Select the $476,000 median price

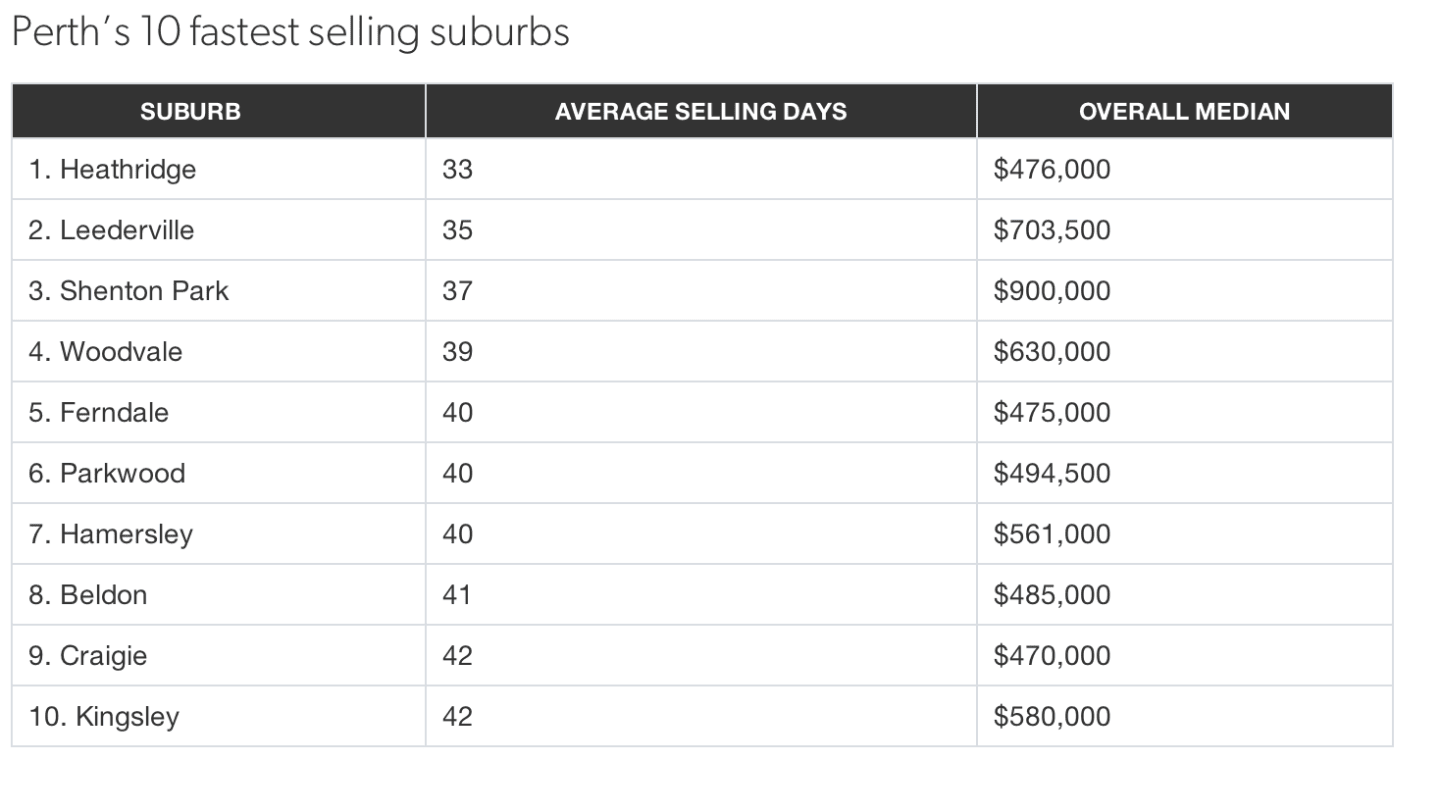point(1052,170)
